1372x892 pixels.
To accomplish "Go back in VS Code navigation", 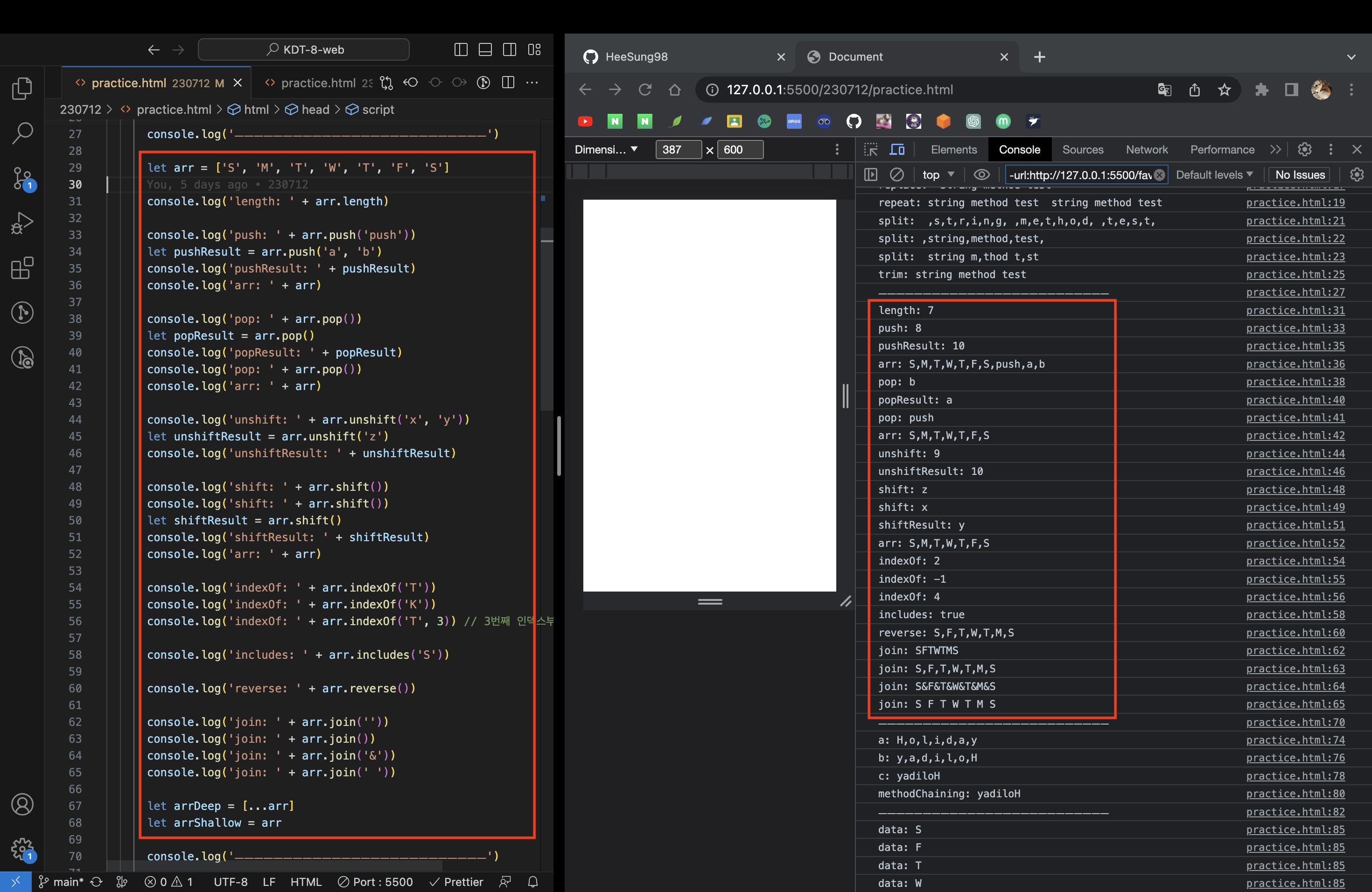I will (154, 49).
